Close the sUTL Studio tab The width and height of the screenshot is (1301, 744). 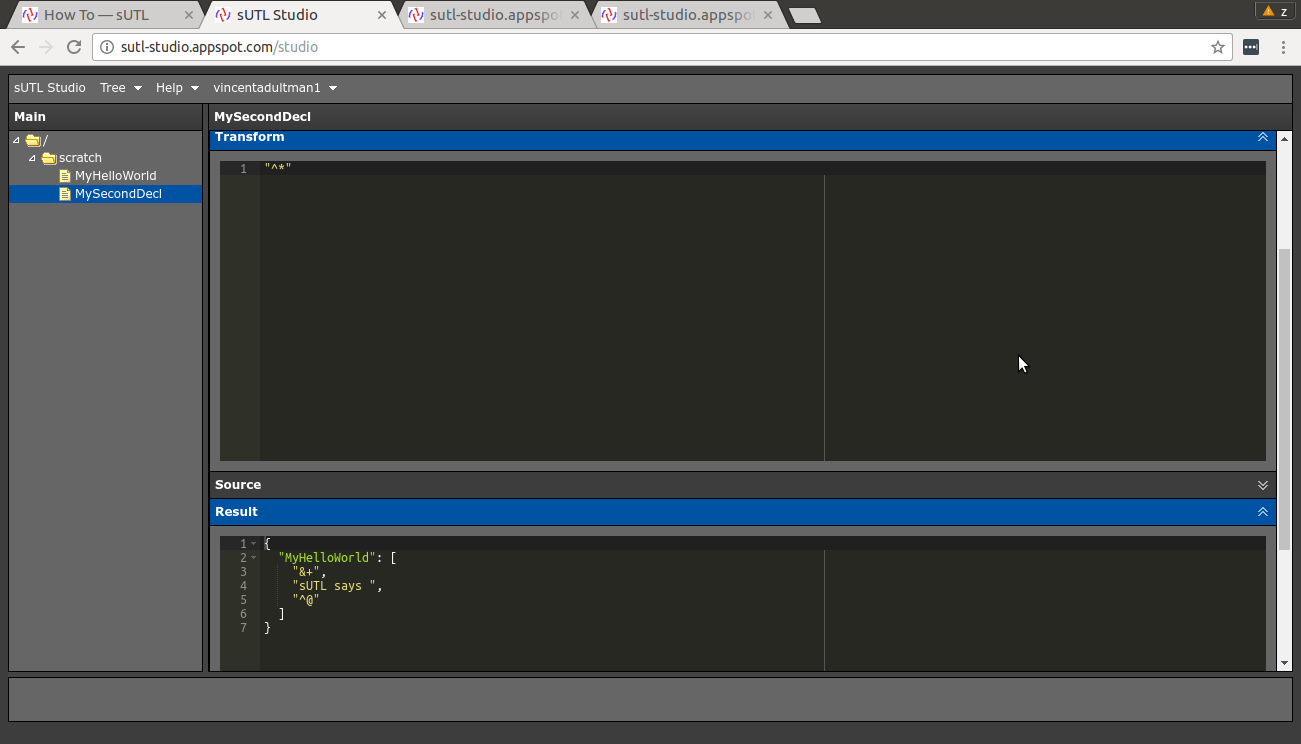381,15
